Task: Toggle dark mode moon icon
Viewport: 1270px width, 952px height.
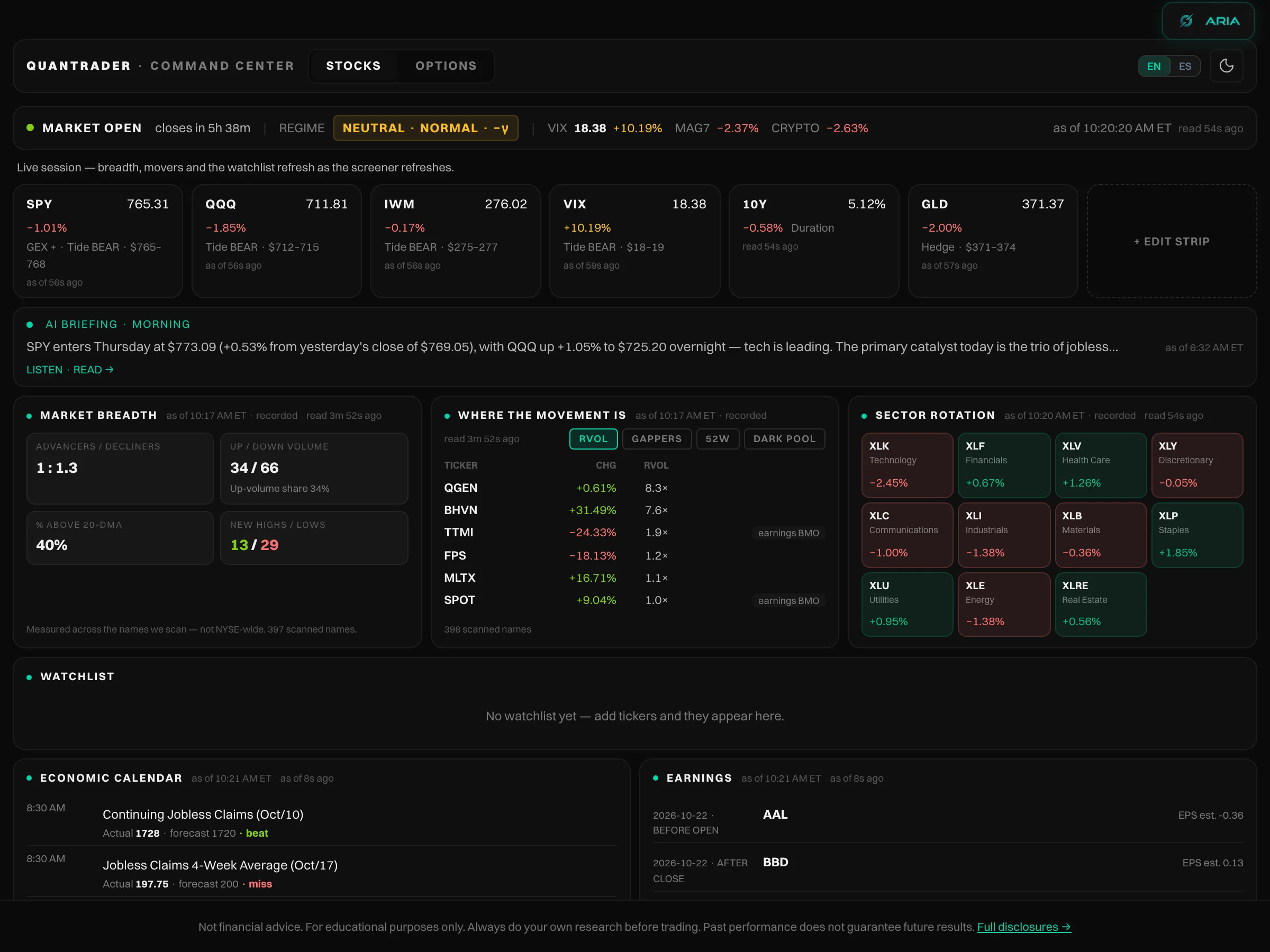Action: [1227, 66]
